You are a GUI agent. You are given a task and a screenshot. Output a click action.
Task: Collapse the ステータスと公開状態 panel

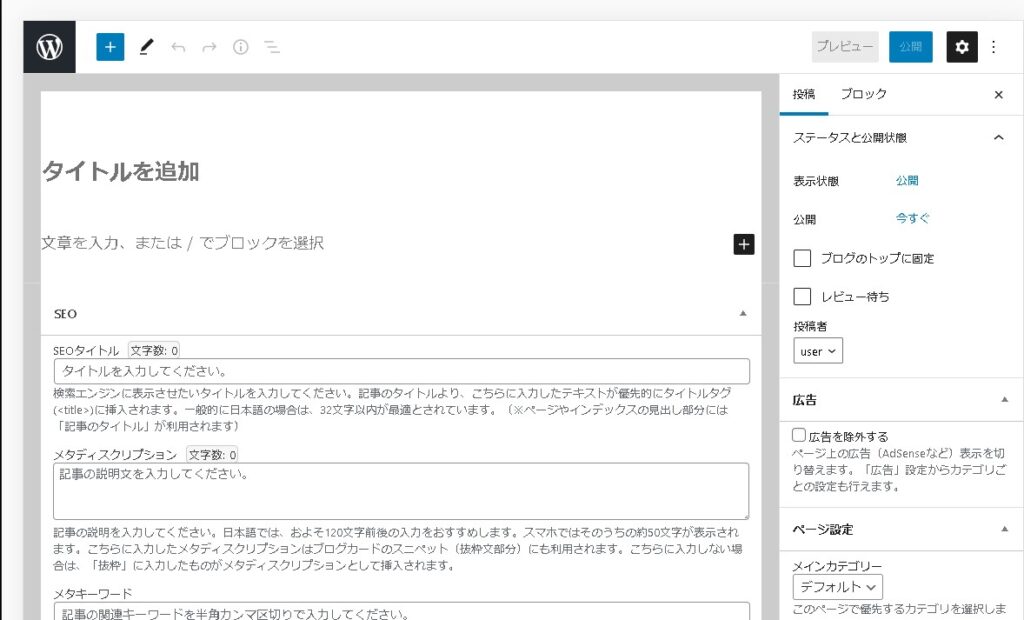coord(997,138)
